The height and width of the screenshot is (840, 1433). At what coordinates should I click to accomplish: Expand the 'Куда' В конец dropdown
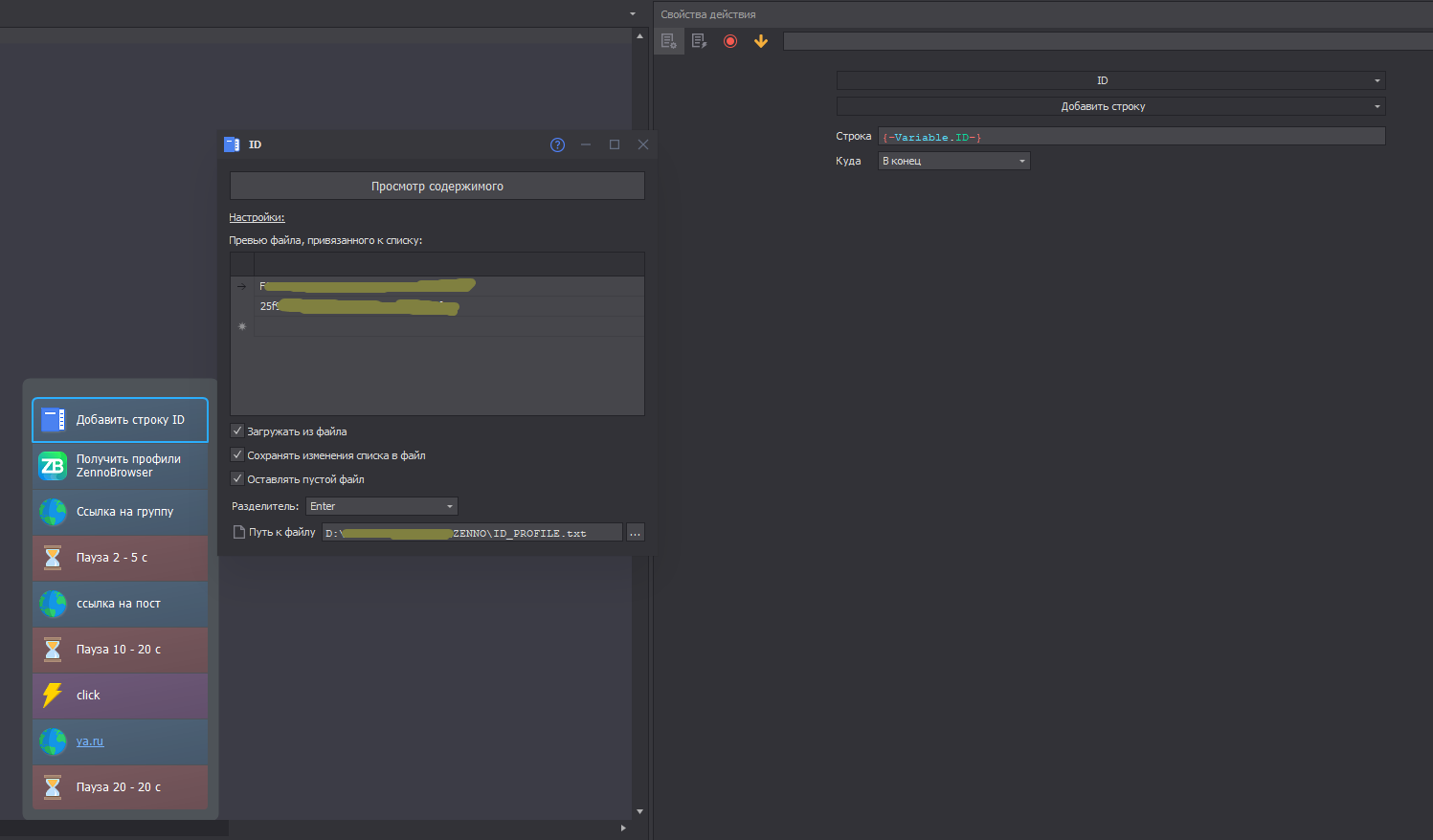(953, 161)
